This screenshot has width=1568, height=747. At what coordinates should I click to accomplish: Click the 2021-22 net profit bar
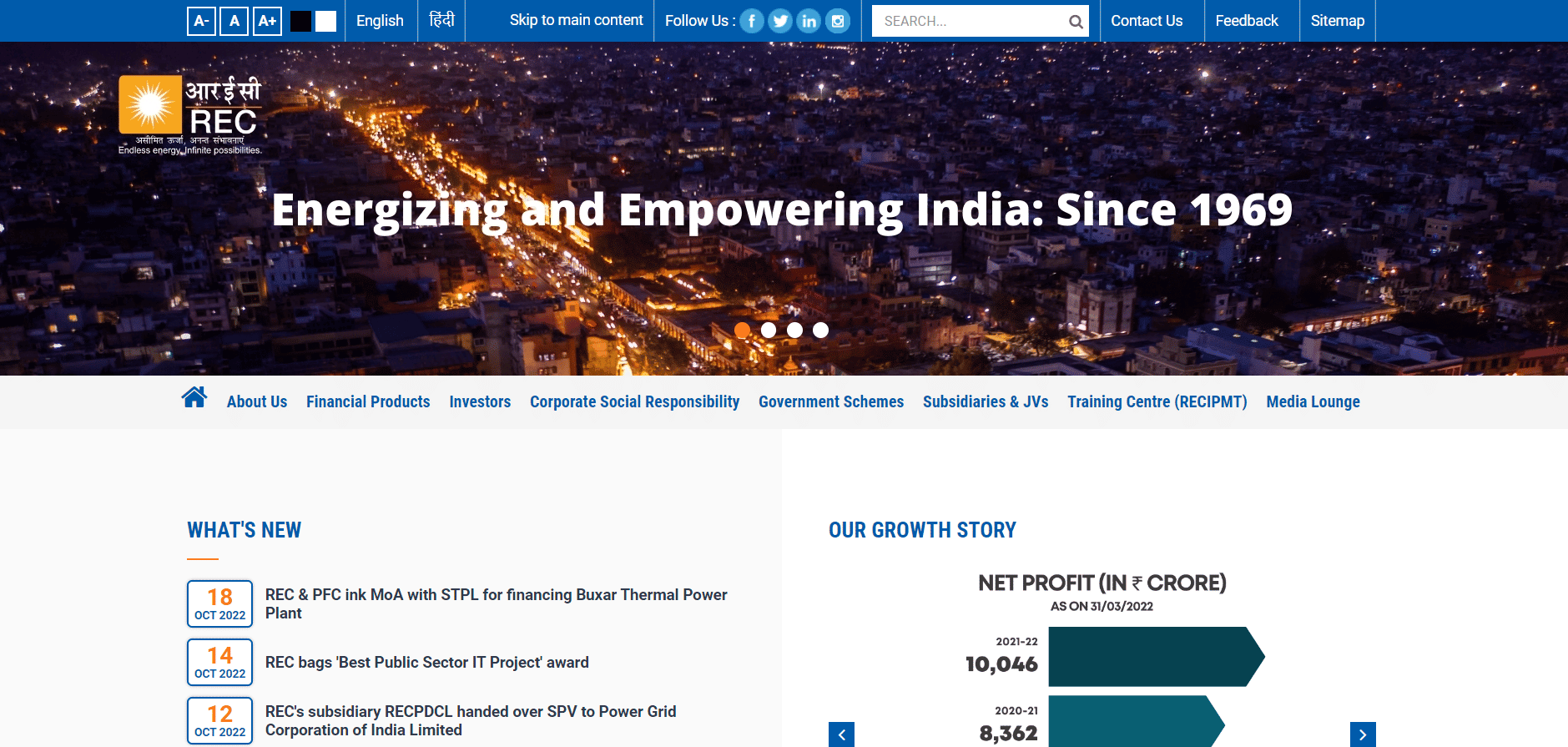coord(1157,657)
